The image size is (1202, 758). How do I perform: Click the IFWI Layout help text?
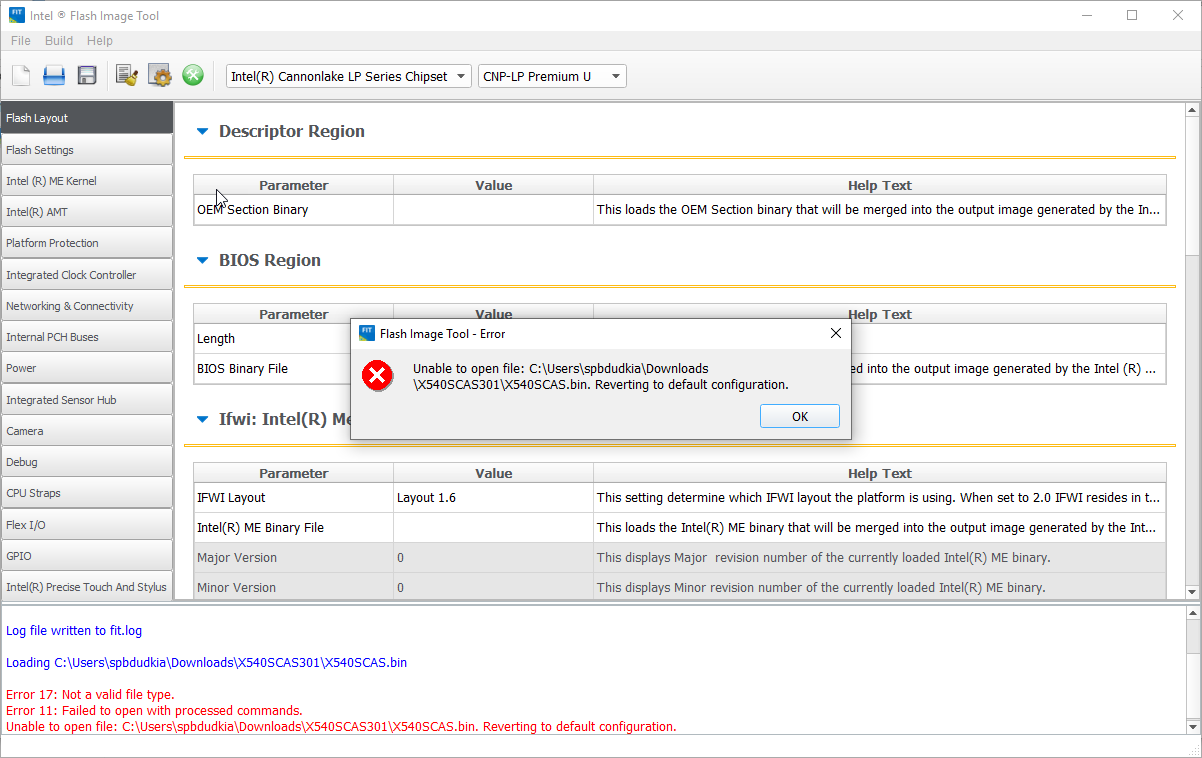point(879,497)
